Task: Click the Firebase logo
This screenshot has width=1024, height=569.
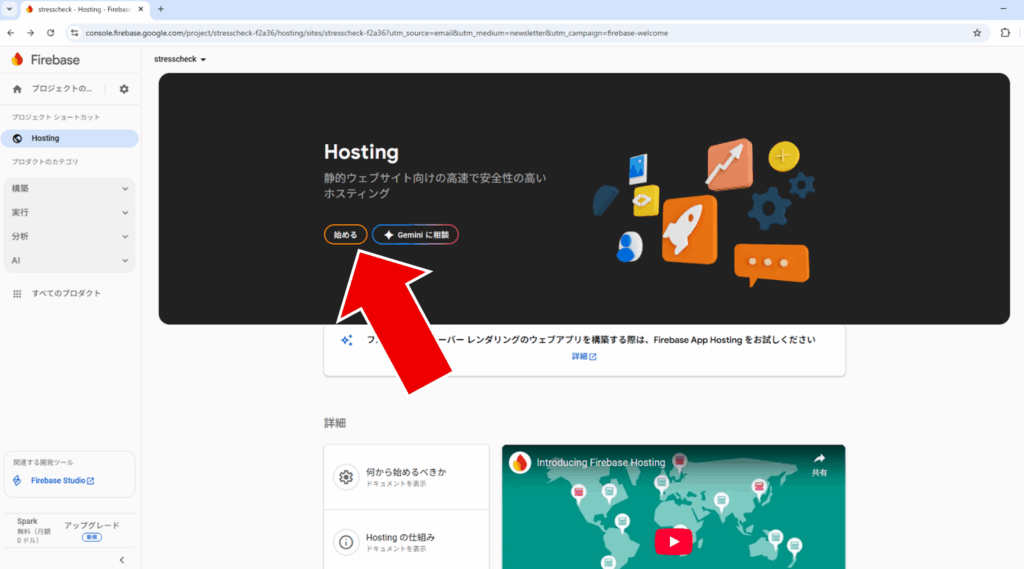Action: pyautogui.click(x=45, y=59)
